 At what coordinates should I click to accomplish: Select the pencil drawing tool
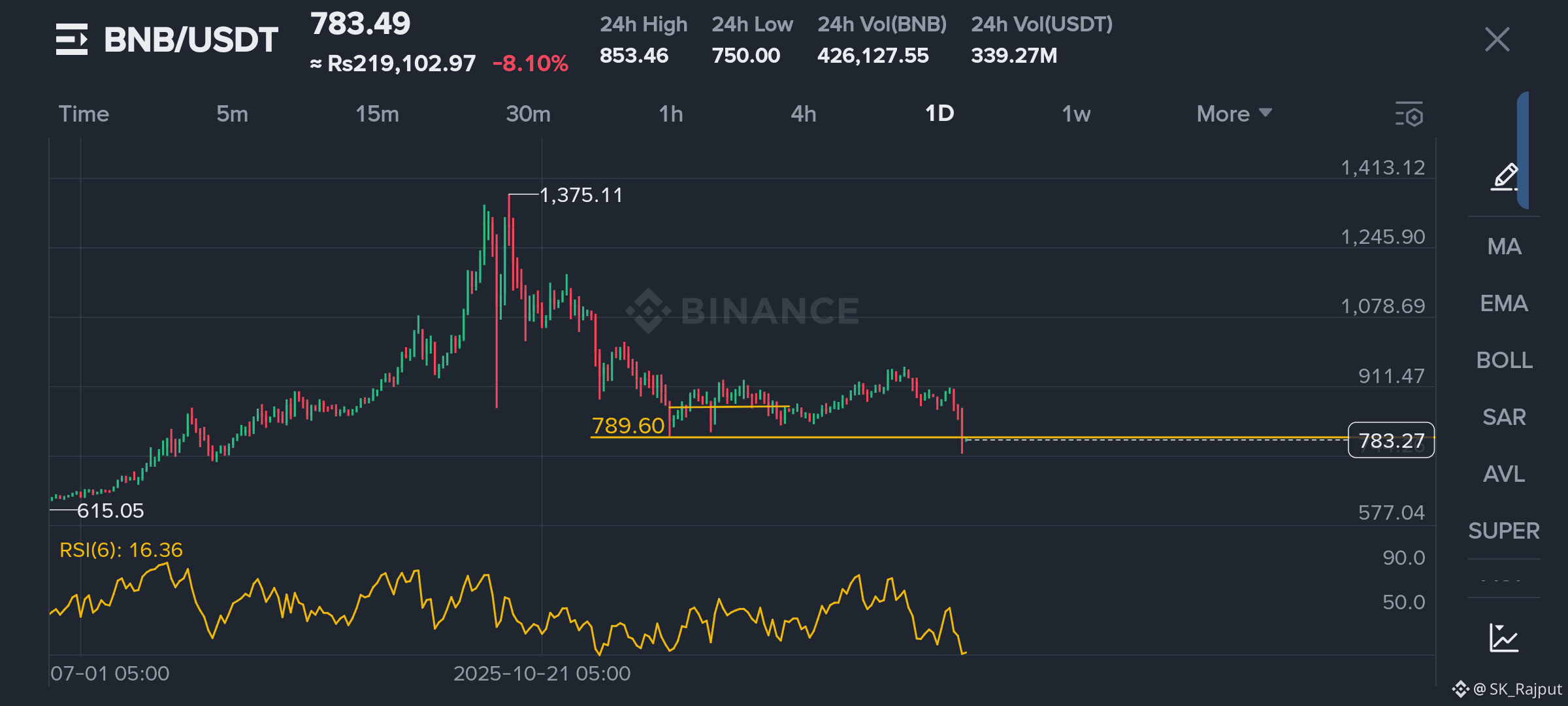pyautogui.click(x=1504, y=176)
